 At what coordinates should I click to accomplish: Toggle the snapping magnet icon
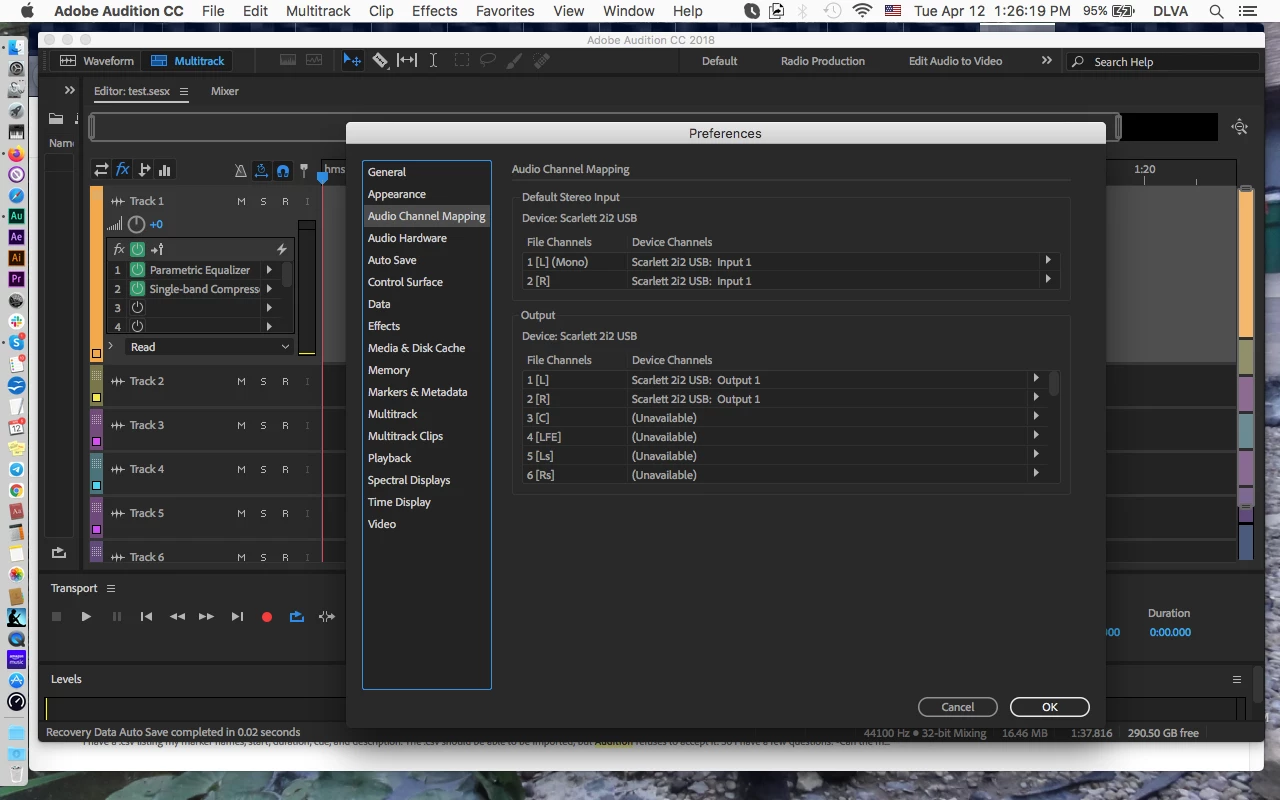283,171
